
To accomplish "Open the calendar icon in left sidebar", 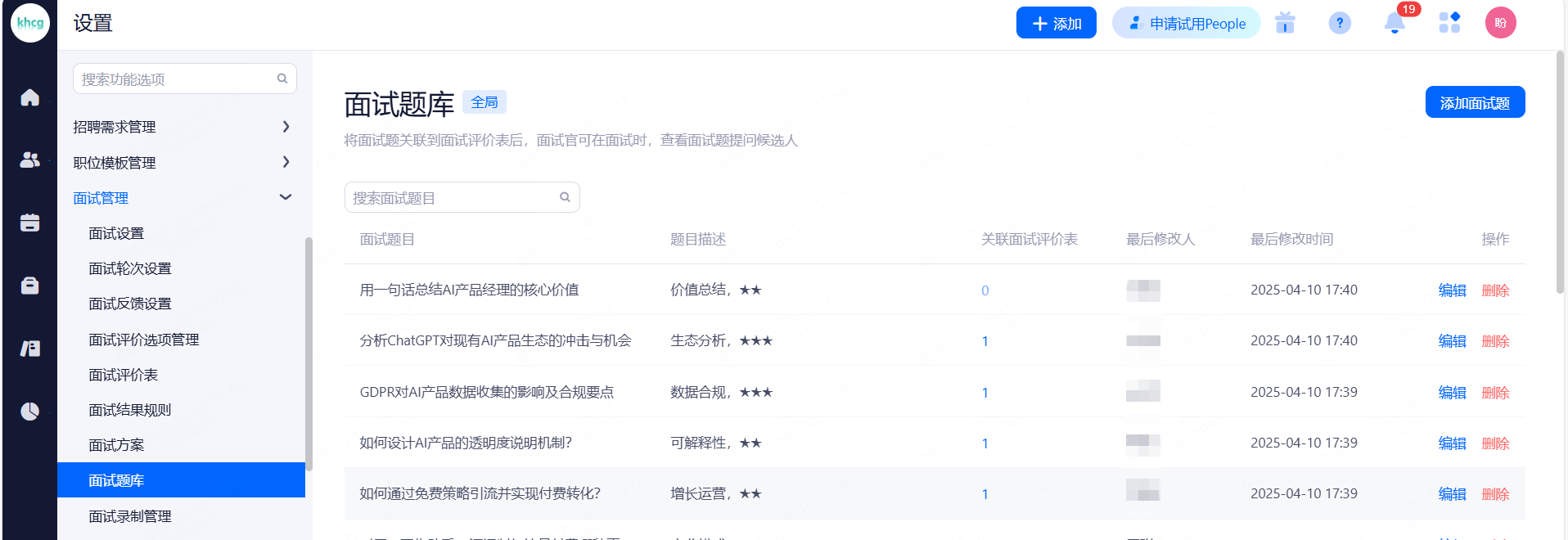I will tap(29, 223).
